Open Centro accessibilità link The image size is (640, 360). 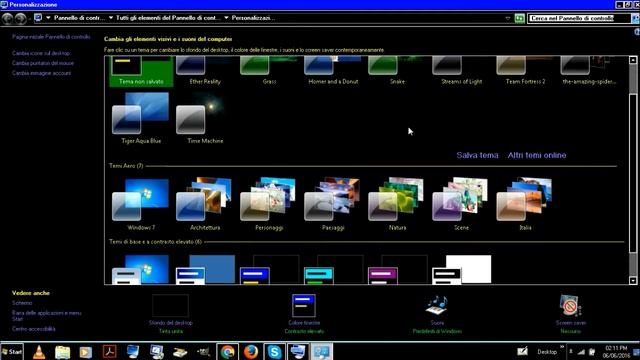pyautogui.click(x=33, y=329)
